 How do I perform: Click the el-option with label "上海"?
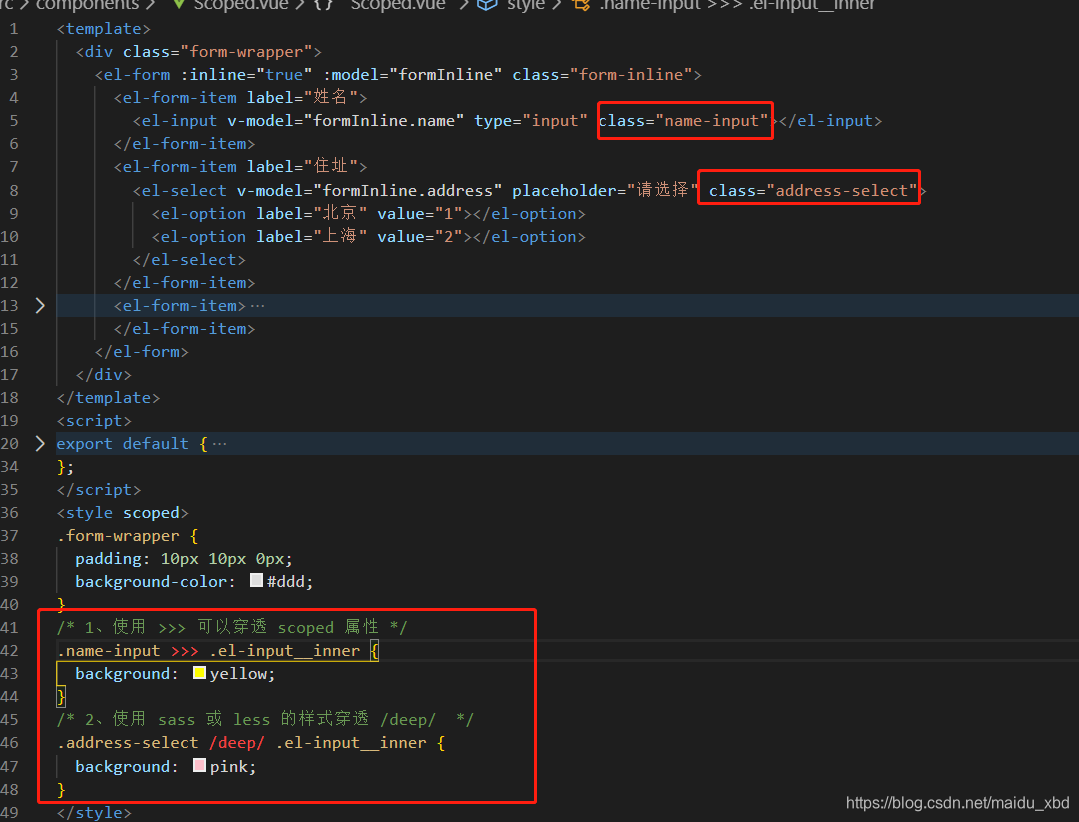pyautogui.click(x=369, y=237)
